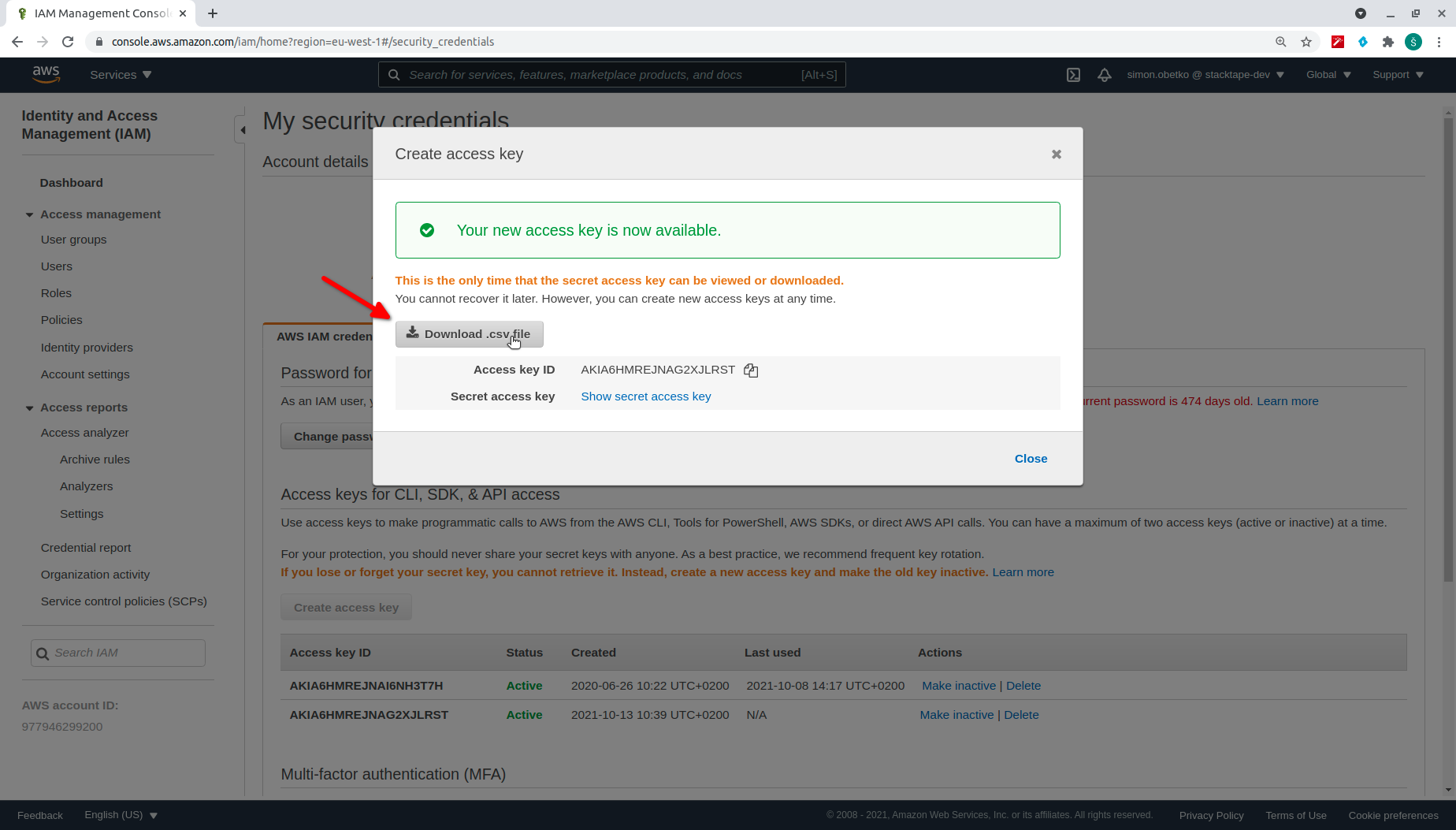The height and width of the screenshot is (830, 1456).
Task: Open Identity providers in sidebar
Action: coord(87,348)
